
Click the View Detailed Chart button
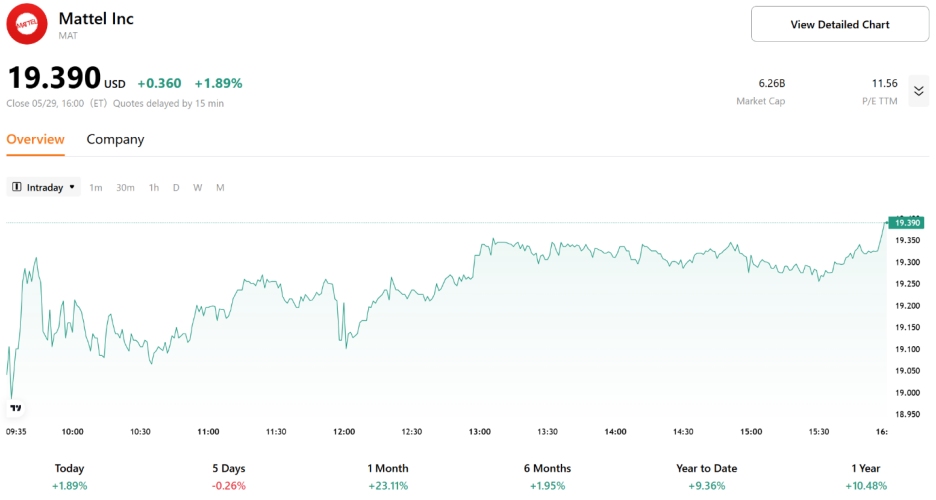839,24
